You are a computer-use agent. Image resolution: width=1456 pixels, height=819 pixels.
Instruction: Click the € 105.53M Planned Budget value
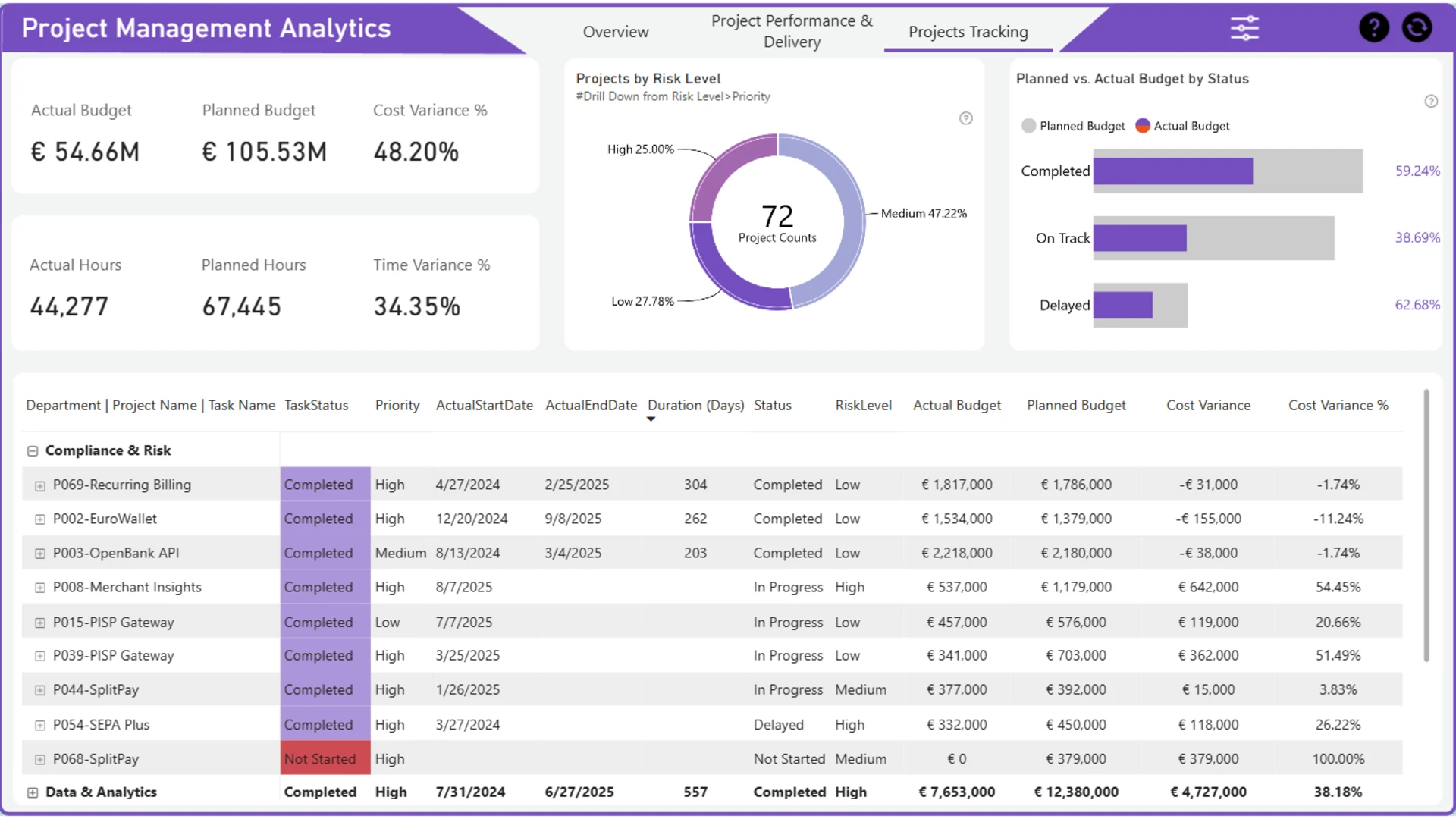click(264, 152)
